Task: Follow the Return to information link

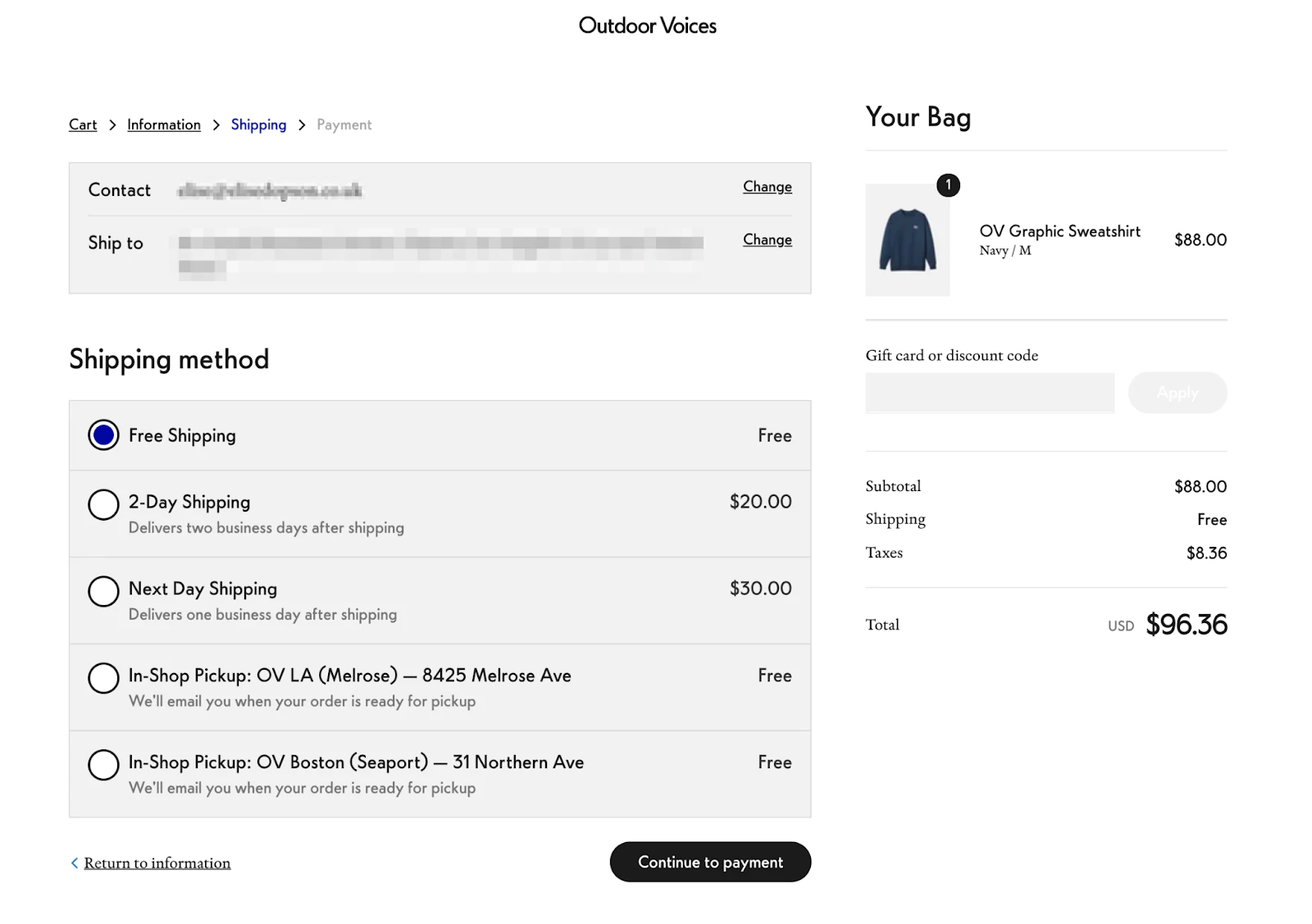Action: click(x=157, y=863)
